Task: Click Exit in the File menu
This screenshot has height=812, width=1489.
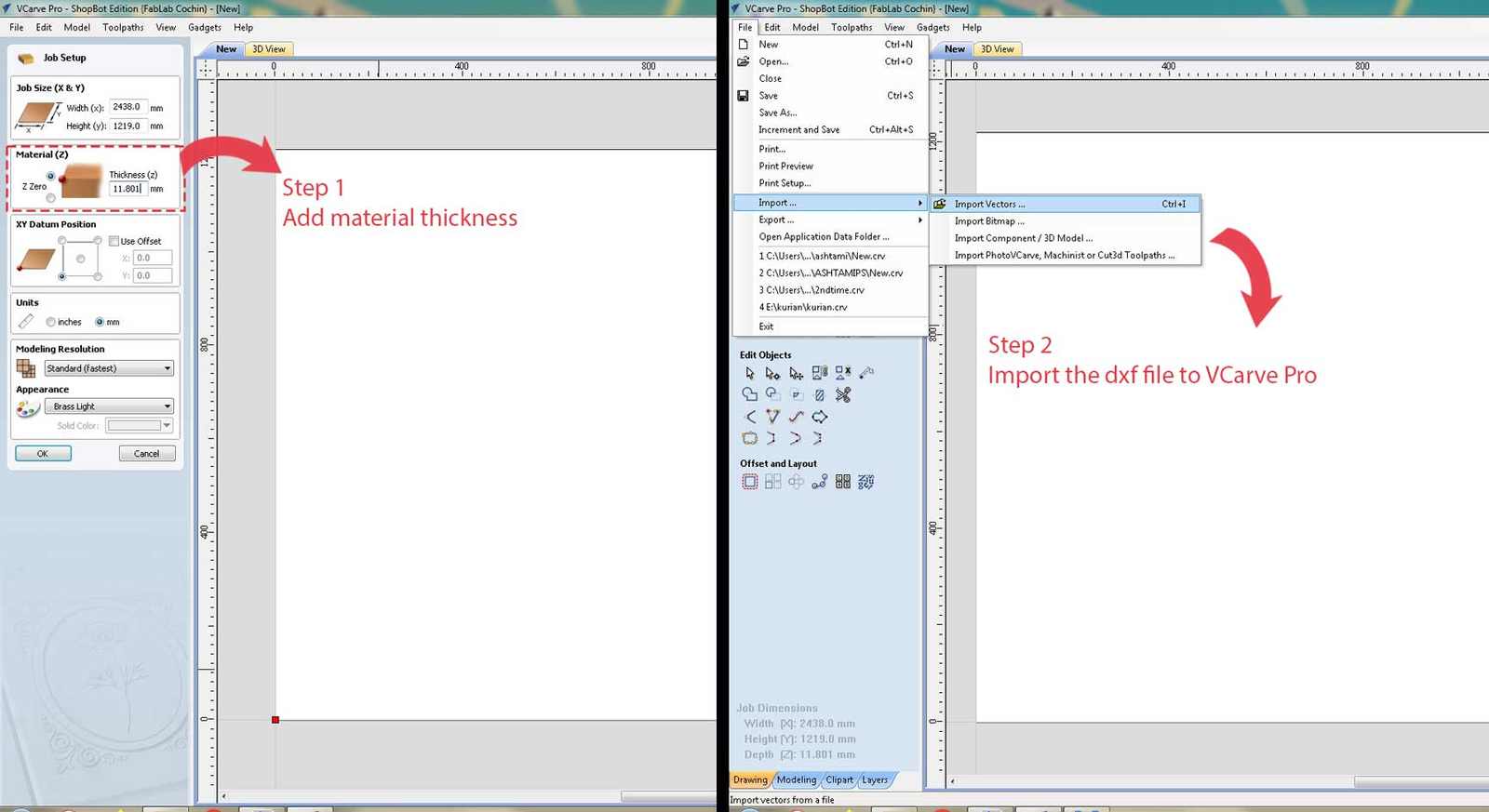Action: [830, 326]
